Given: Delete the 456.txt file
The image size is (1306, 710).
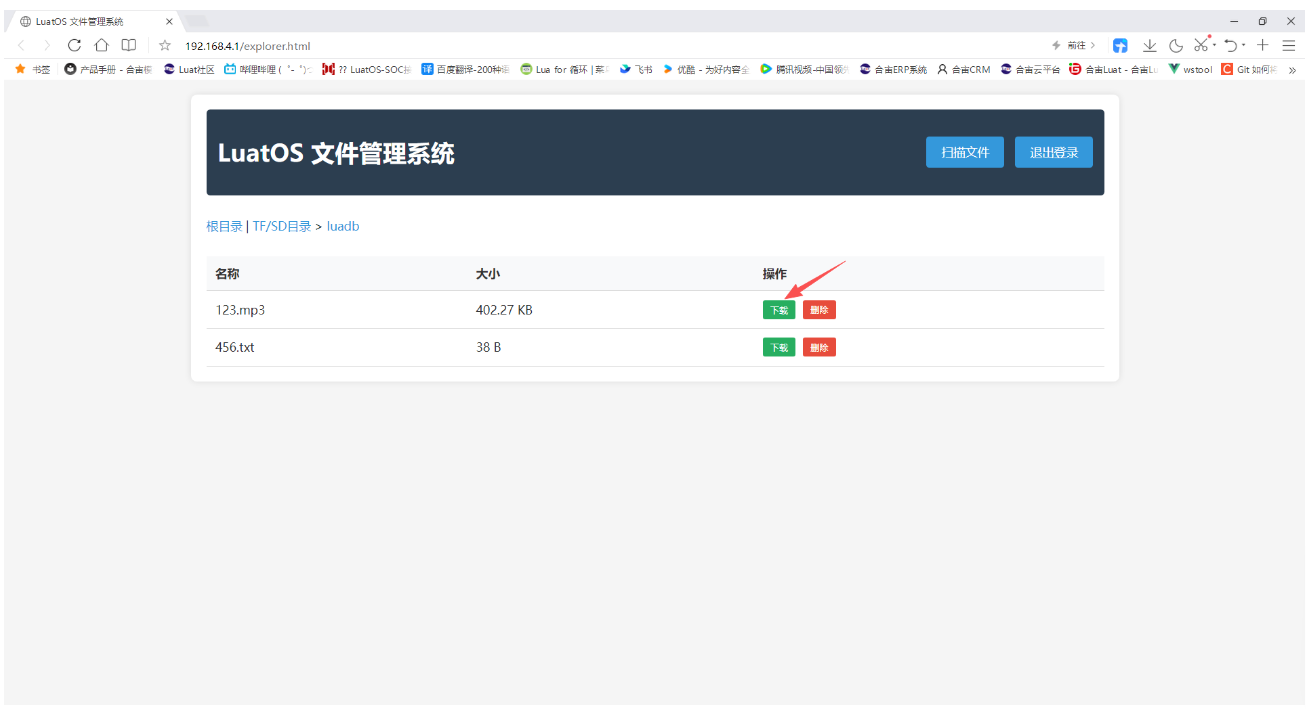Looking at the screenshot, I should (819, 347).
